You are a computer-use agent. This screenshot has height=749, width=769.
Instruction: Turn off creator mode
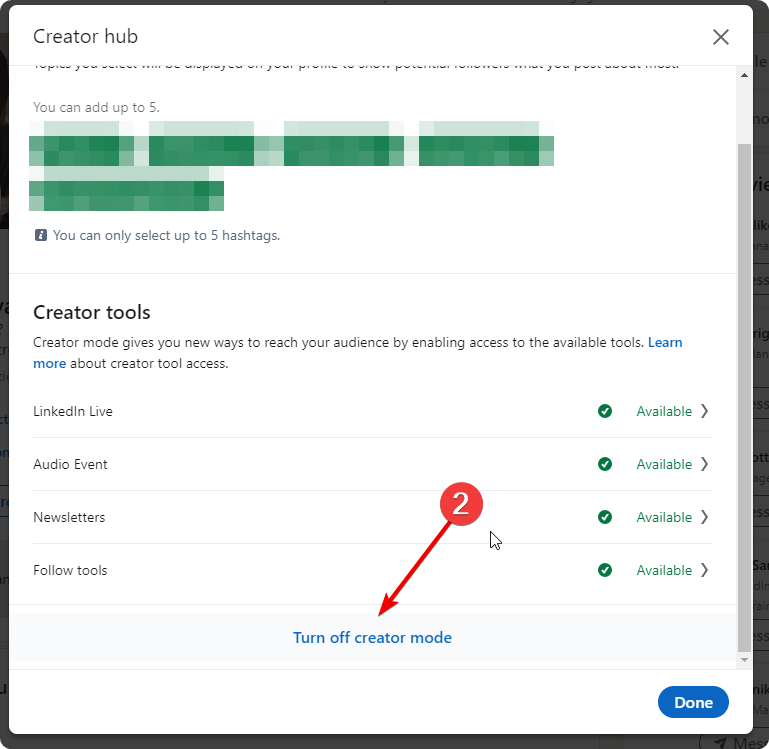point(372,637)
